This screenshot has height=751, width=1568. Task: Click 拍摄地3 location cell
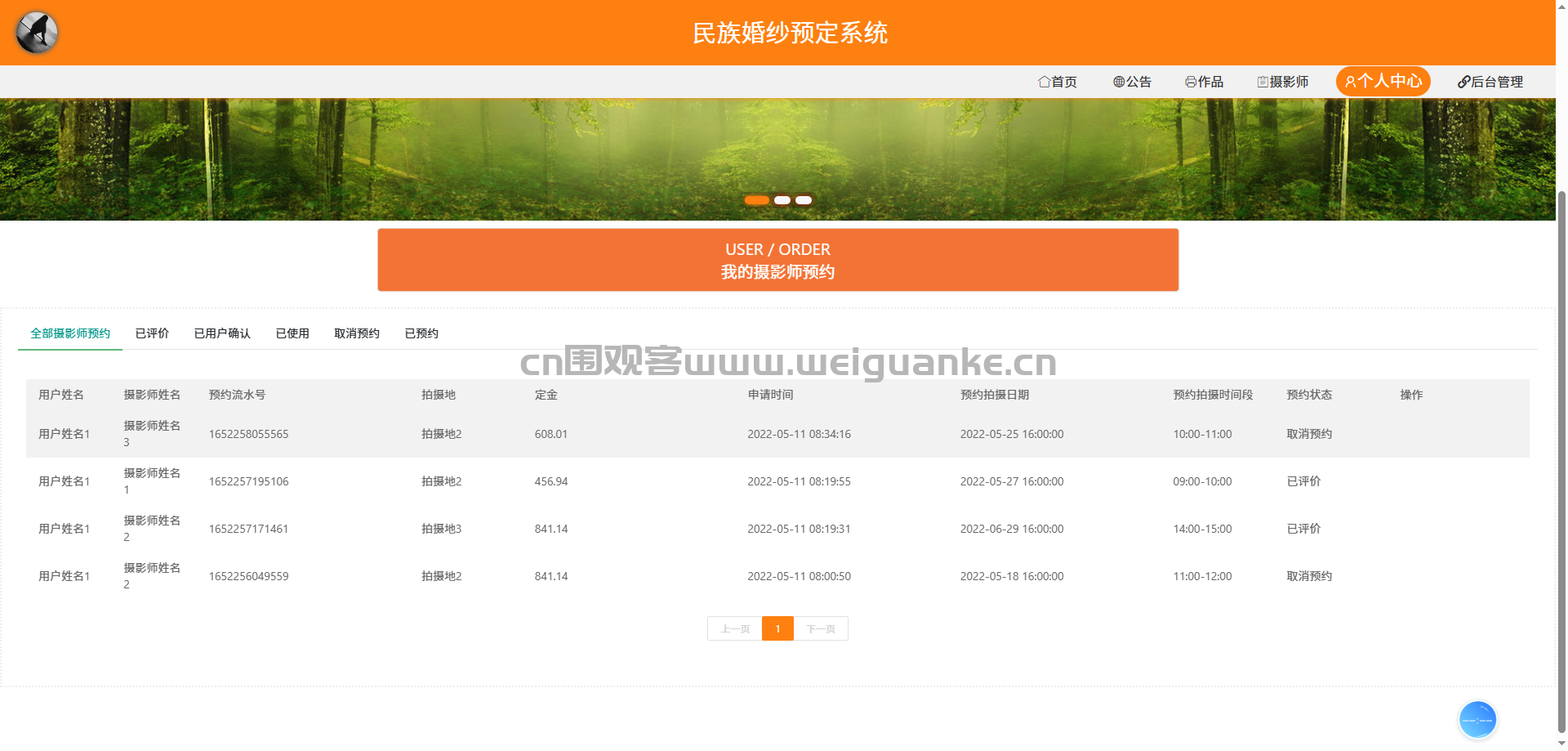coord(441,529)
